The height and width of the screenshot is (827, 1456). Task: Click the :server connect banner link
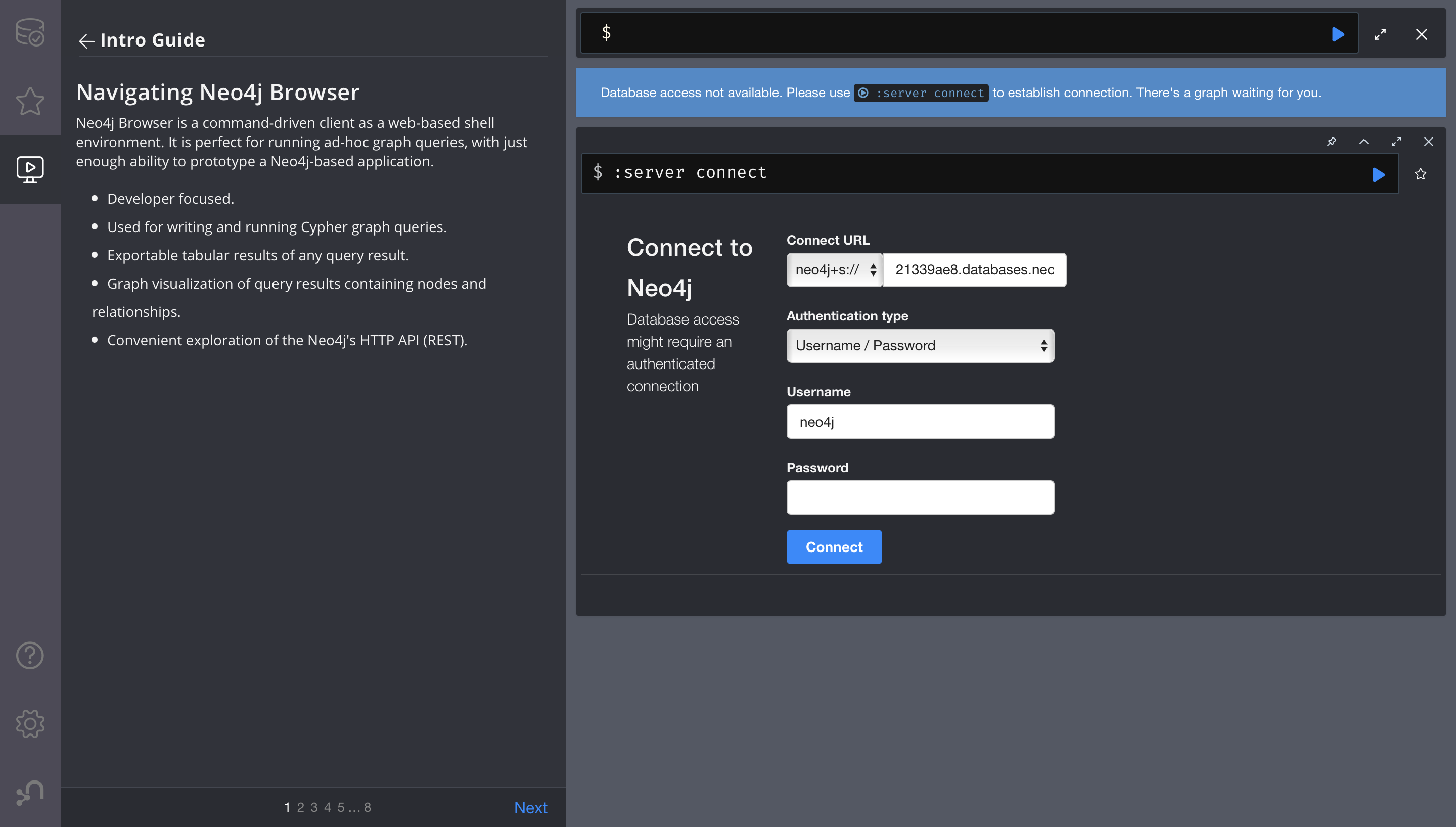point(921,93)
